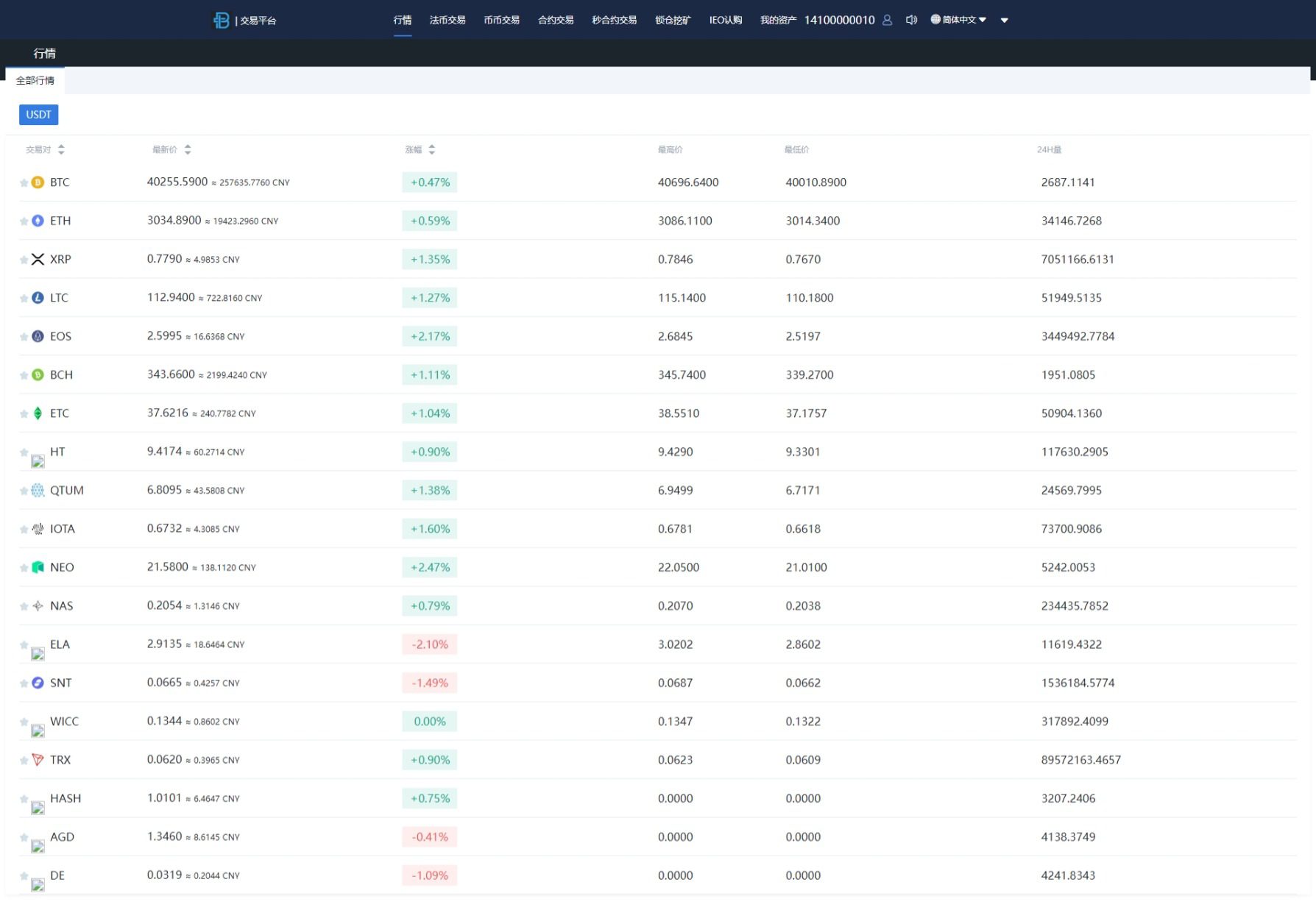
Task: Click the USDT market button
Action: (38, 115)
